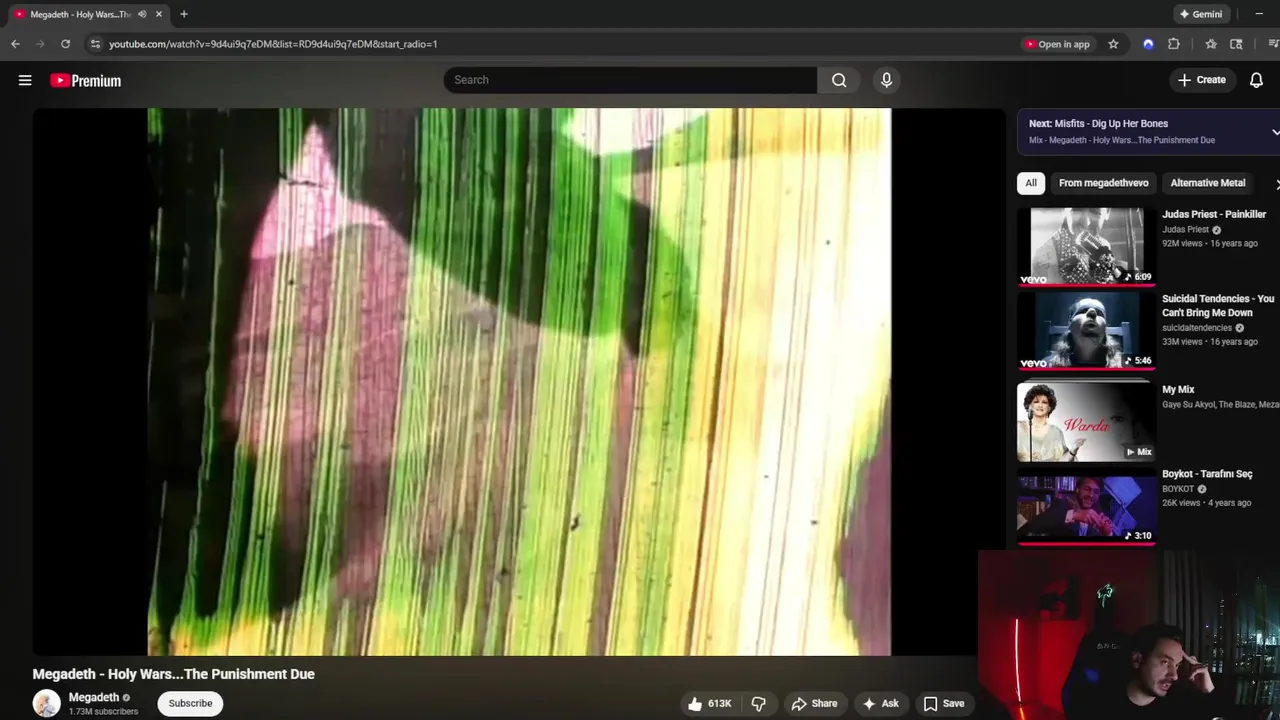The height and width of the screenshot is (720, 1280).
Task: Like the video showing 613K
Action: (x=710, y=704)
